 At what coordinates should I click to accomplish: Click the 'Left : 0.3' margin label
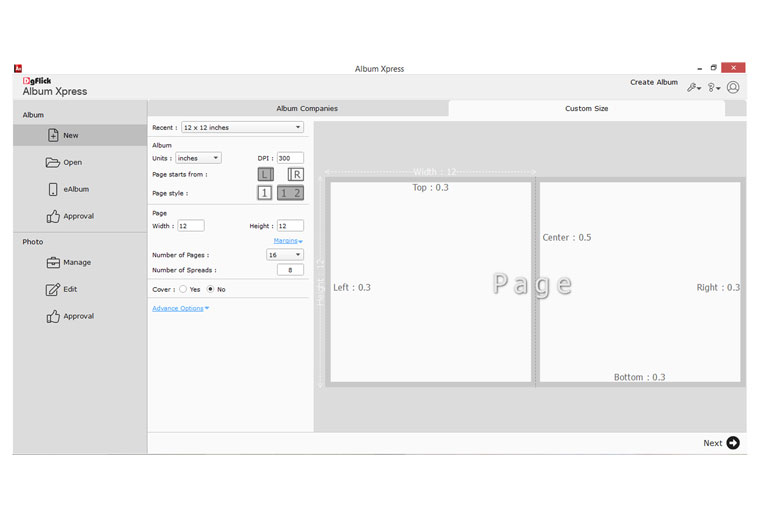click(x=352, y=287)
